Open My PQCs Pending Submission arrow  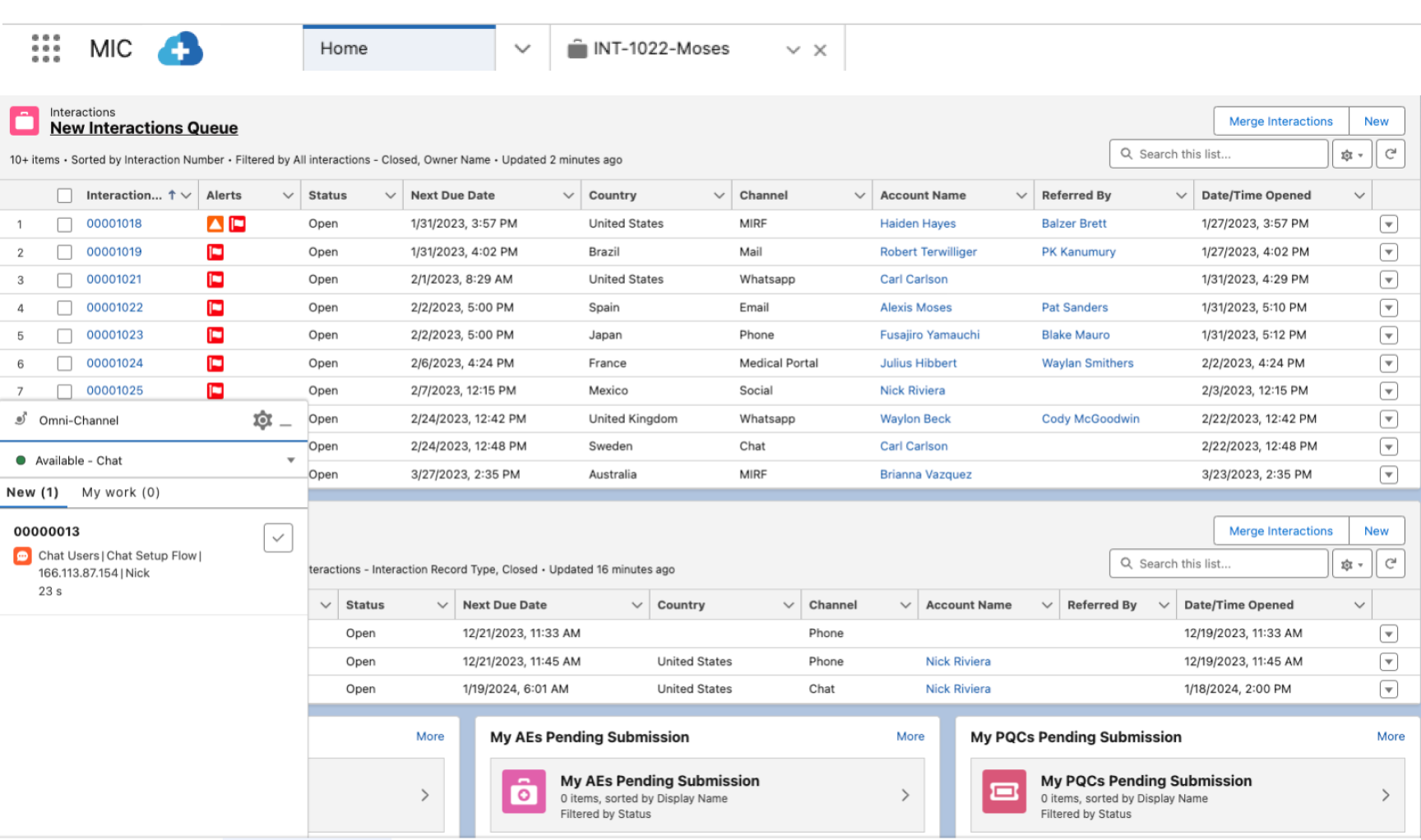(1386, 795)
